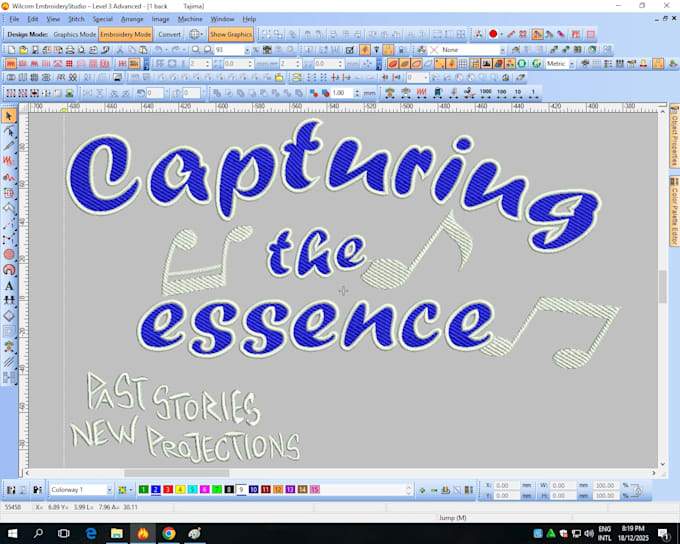
Task: Open the File menu
Action: coord(14,19)
